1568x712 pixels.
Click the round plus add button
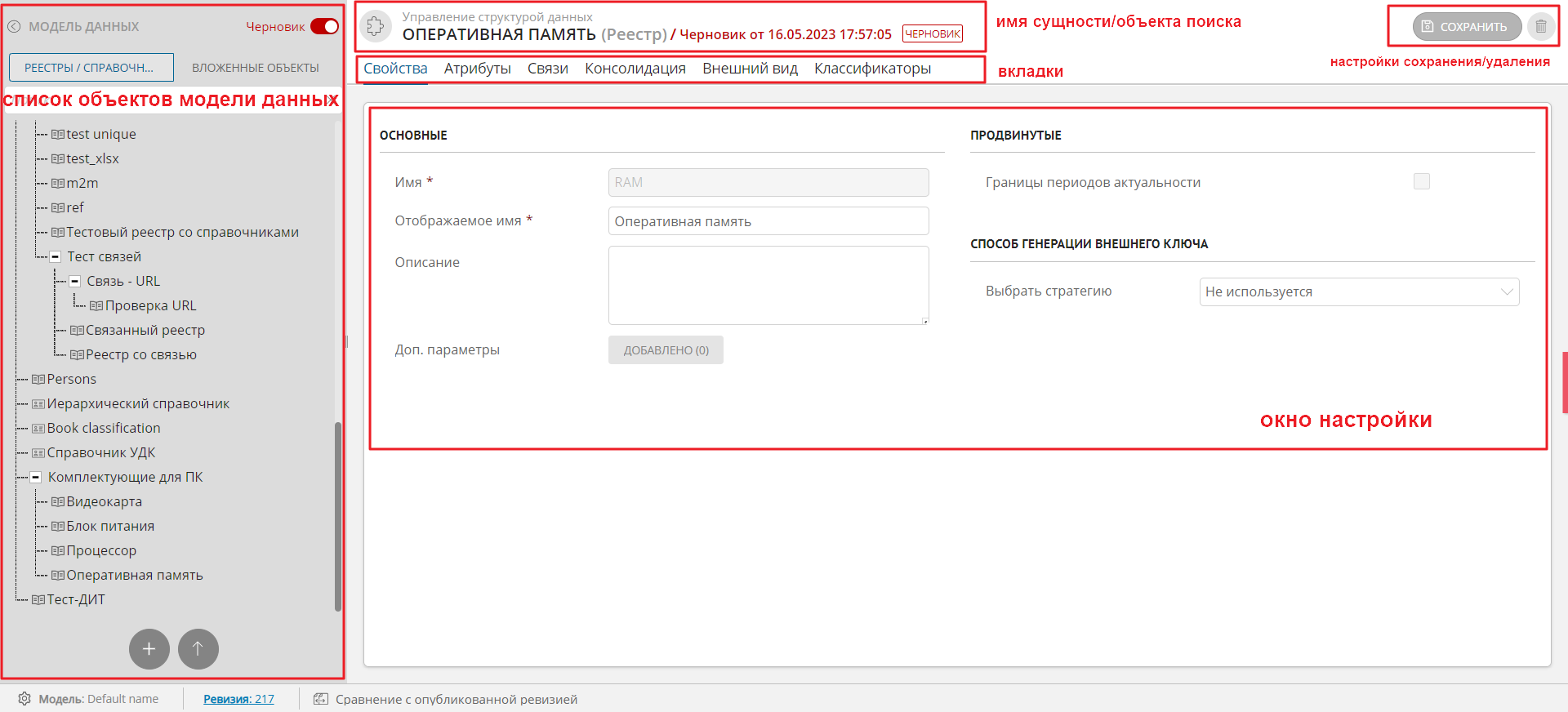pyautogui.click(x=149, y=649)
